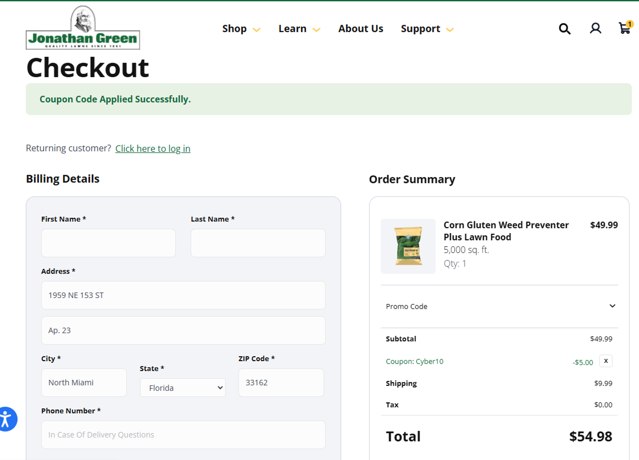This screenshot has width=639, height=460.
Task: Expand the Promo Code section
Action: (500, 306)
